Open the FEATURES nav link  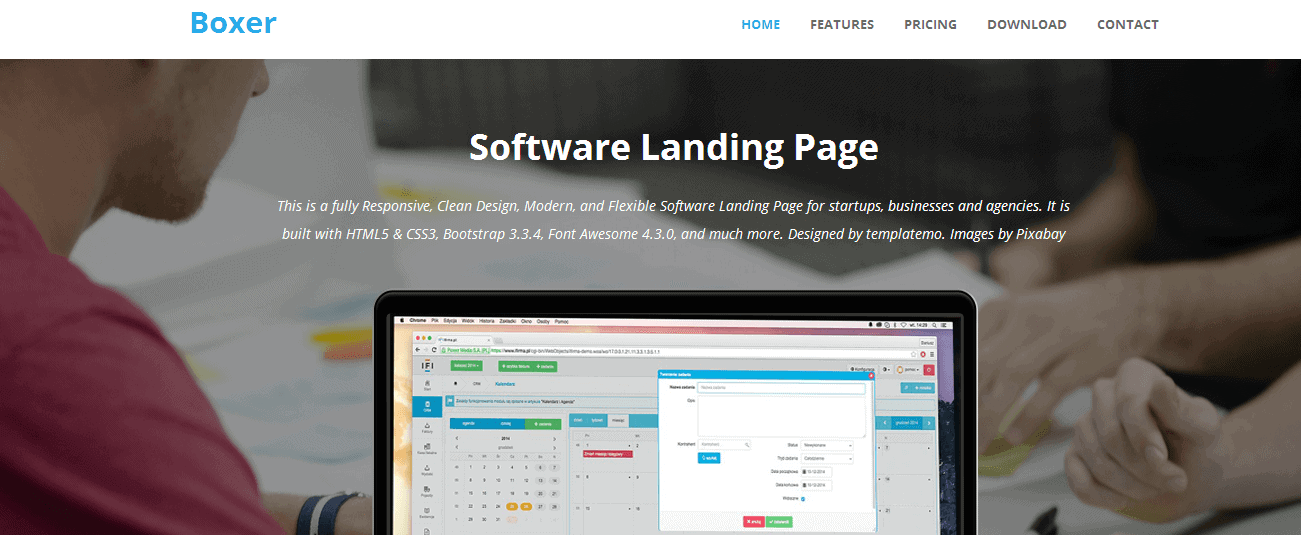point(842,25)
